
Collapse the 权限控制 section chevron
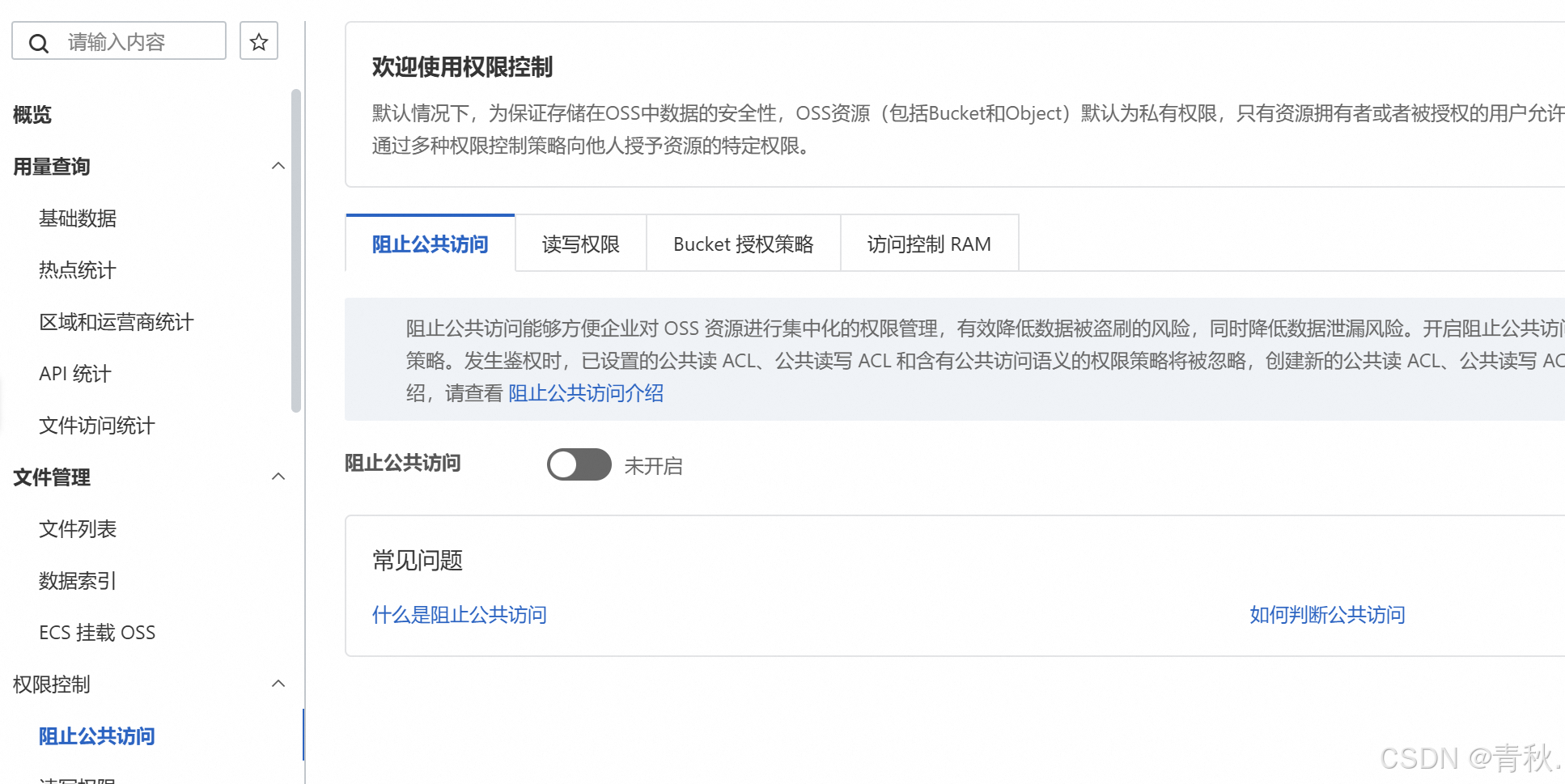[x=278, y=684]
